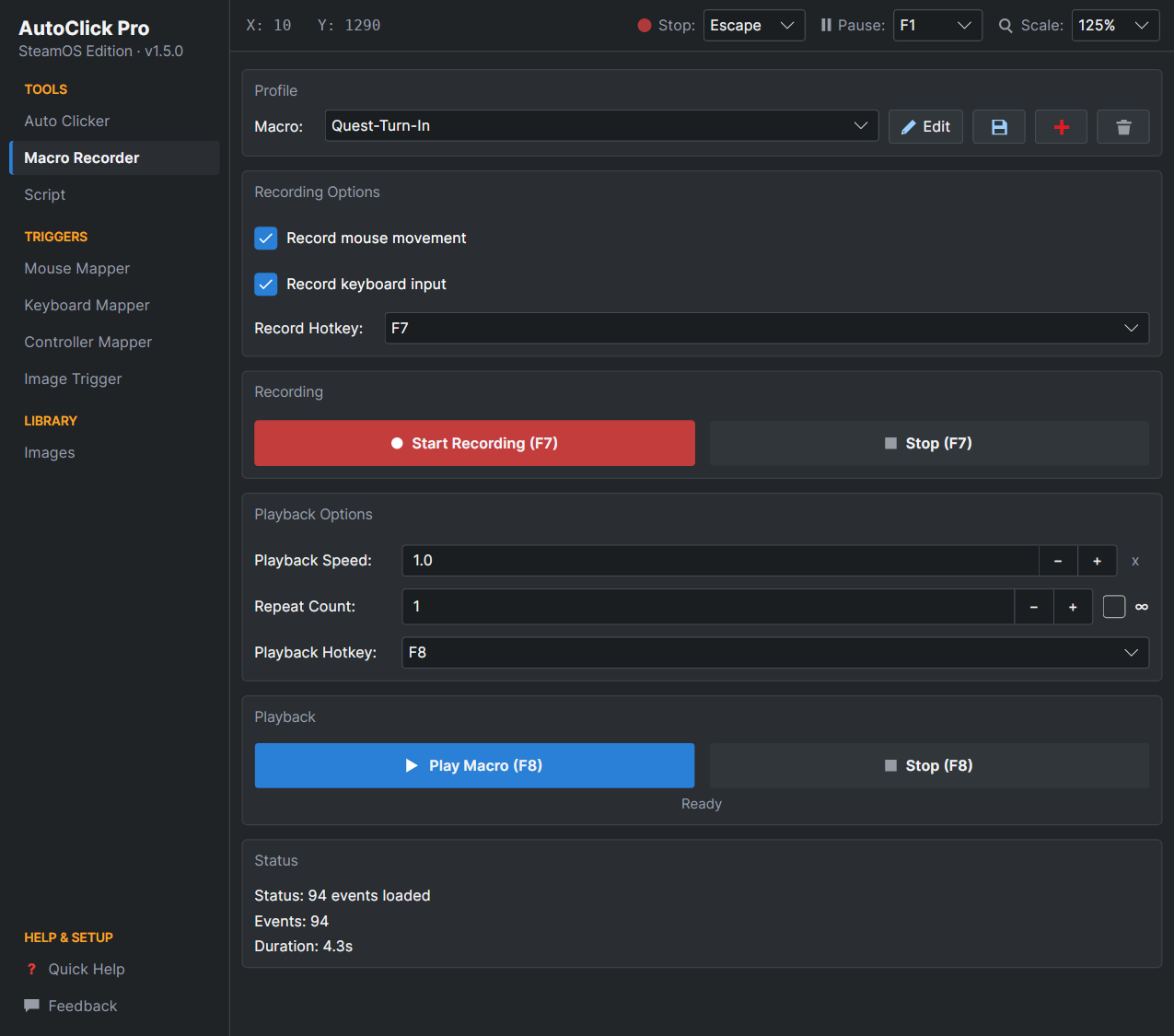The image size is (1174, 1036).
Task: Open Image Trigger in sidebar
Action: [114, 379]
